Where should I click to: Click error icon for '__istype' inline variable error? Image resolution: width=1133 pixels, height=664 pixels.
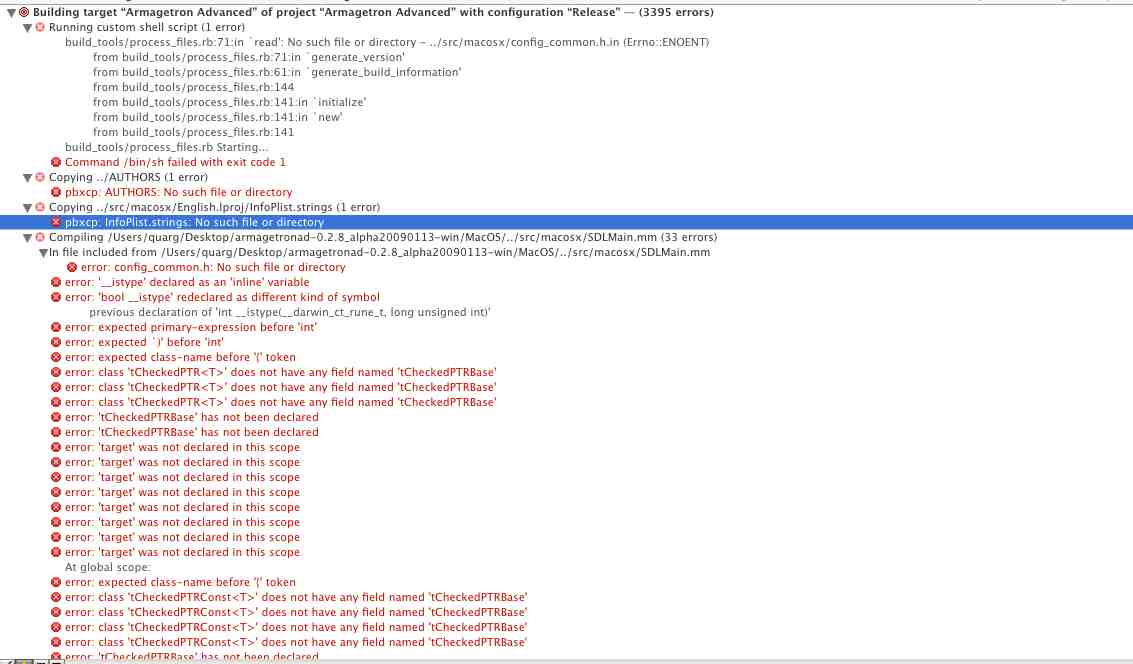56,282
